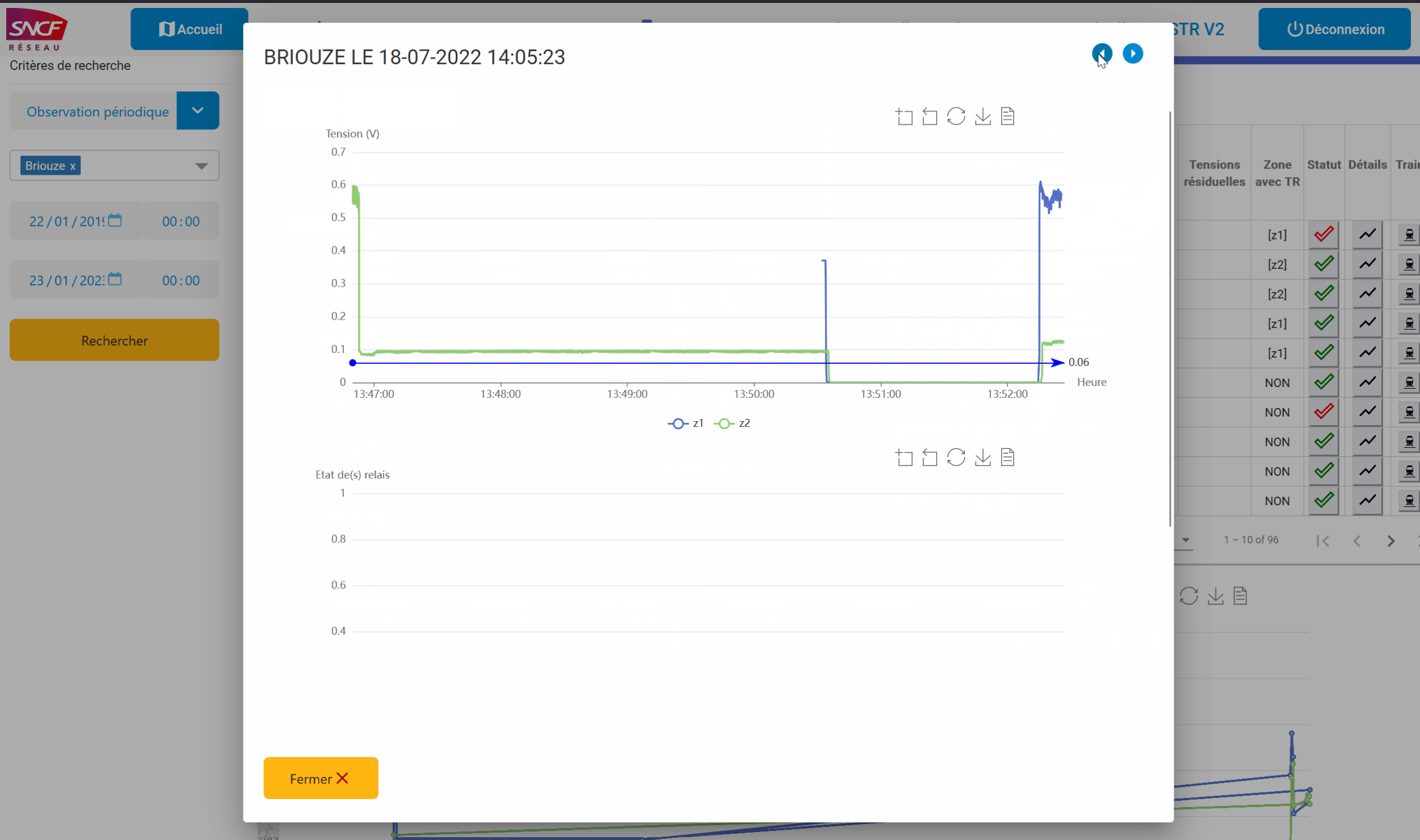Image resolution: width=1420 pixels, height=840 pixels.
Task: Go to the next recording with the right arrow
Action: (1132, 54)
